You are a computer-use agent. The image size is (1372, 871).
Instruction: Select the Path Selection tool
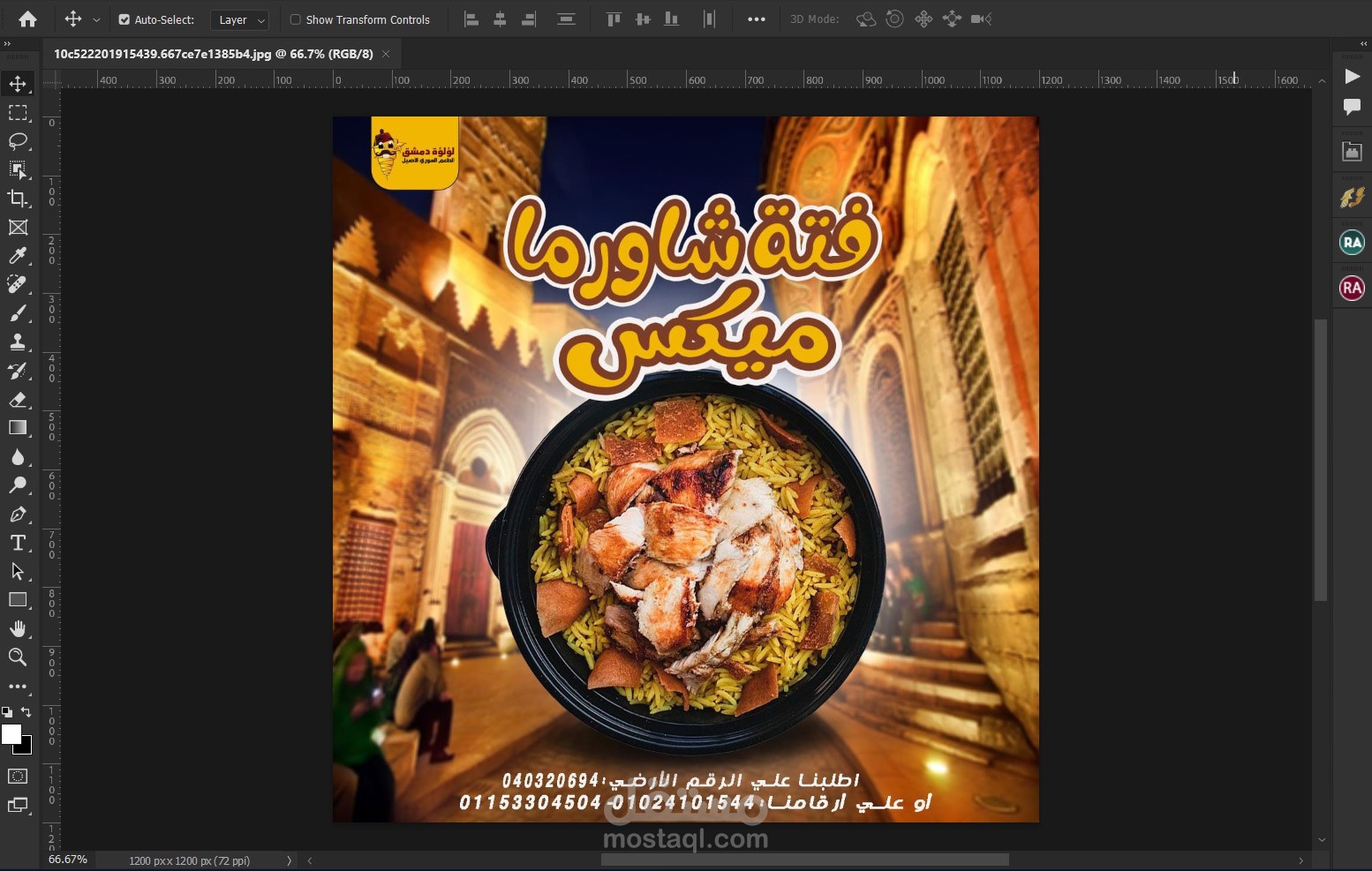tap(18, 571)
